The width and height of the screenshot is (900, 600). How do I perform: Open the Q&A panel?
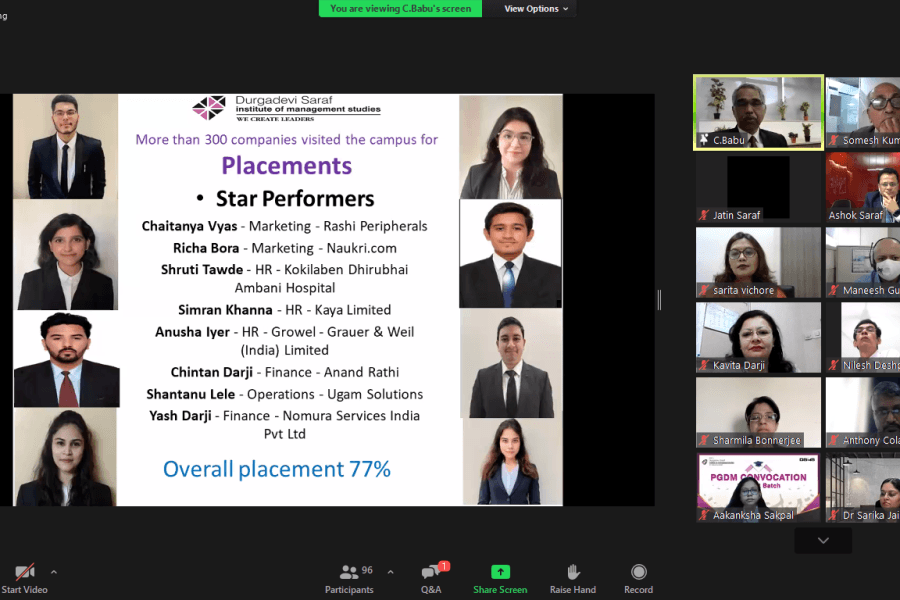click(432, 579)
